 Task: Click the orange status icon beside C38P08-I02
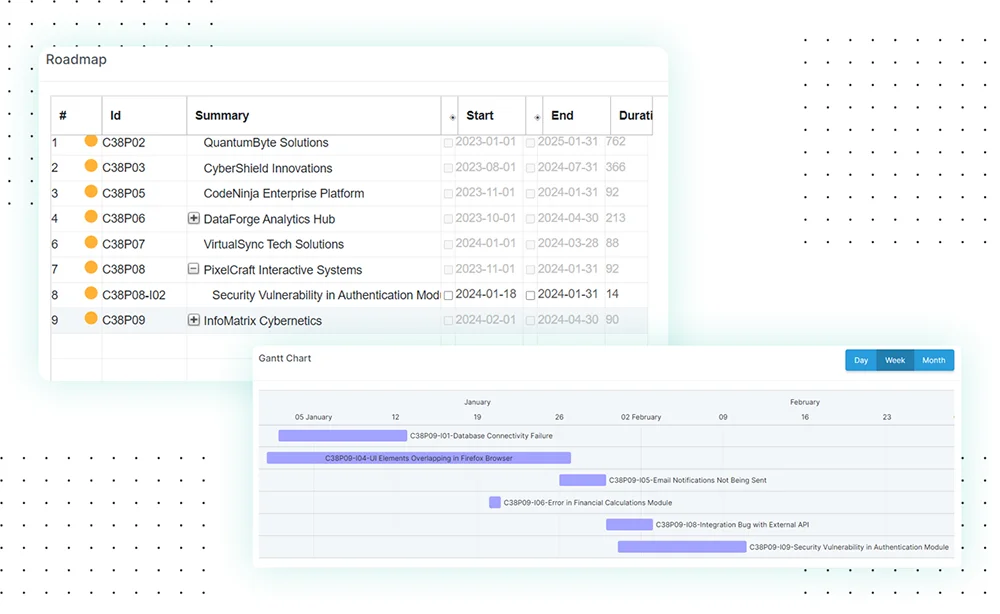coord(92,294)
